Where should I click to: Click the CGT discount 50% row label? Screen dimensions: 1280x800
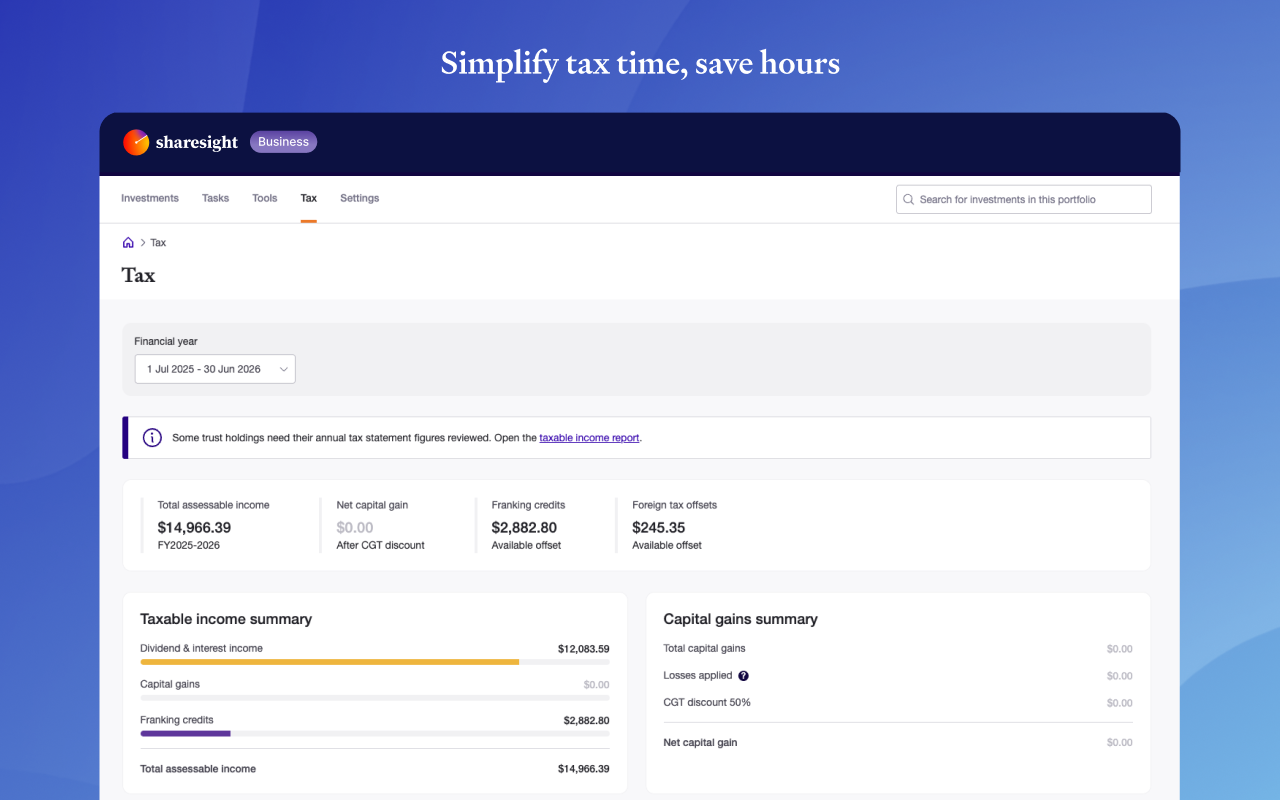pyautogui.click(x=707, y=703)
